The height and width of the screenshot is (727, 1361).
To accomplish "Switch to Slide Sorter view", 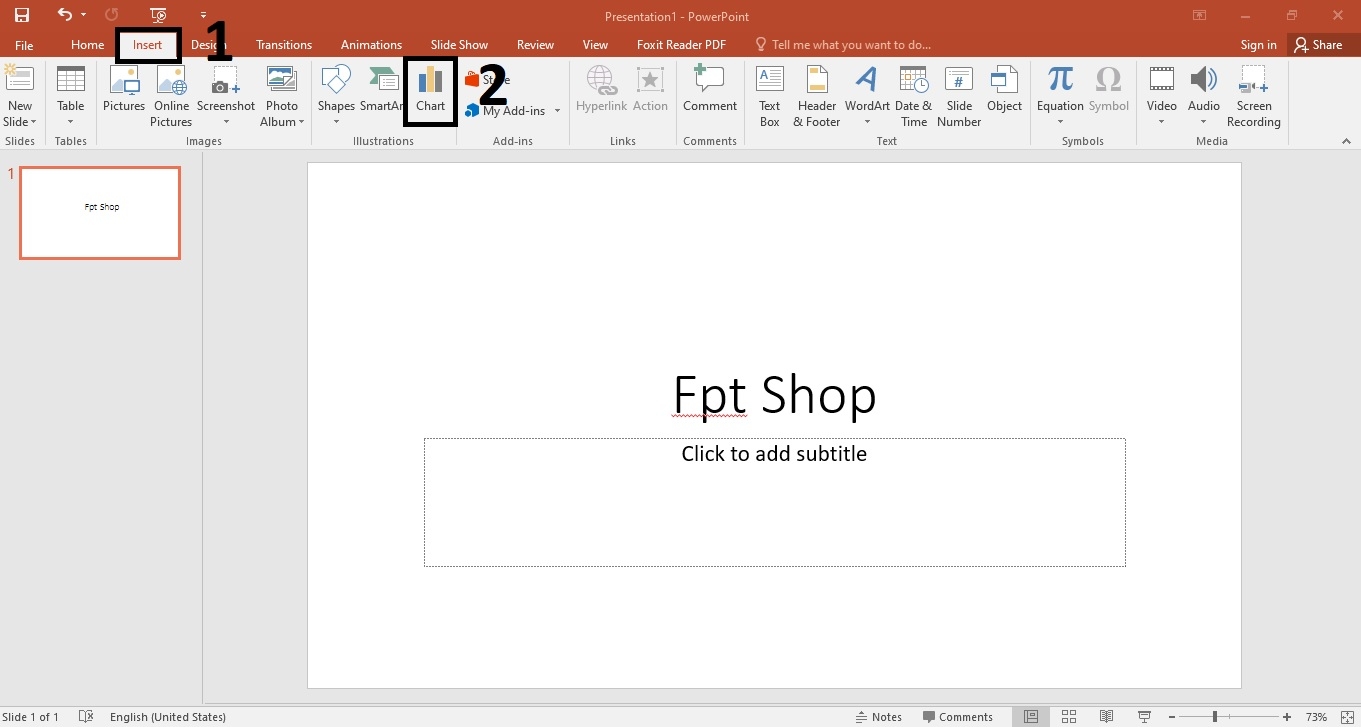I will [1068, 717].
